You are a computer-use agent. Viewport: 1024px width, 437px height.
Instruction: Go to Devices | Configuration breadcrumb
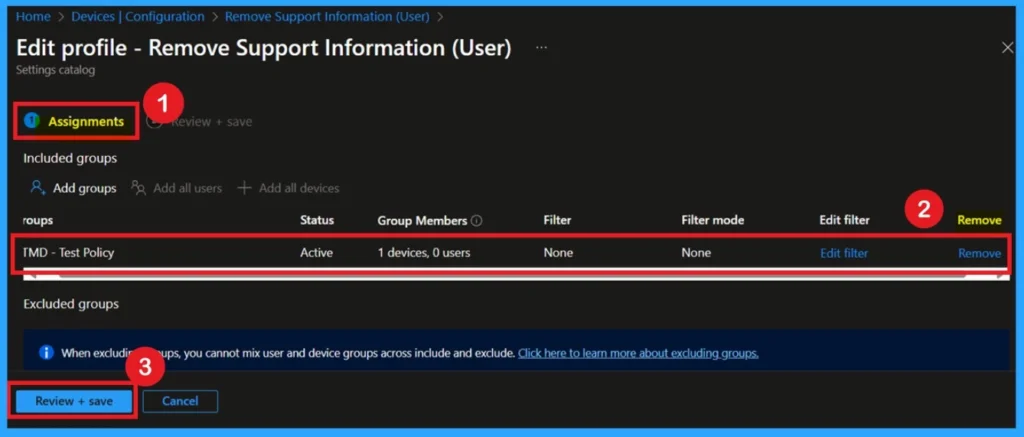(x=138, y=17)
